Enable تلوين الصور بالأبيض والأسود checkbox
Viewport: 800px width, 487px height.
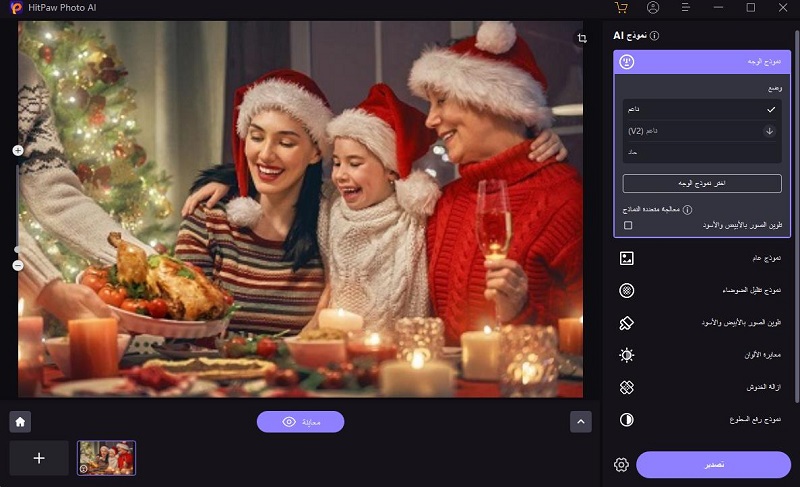click(628, 226)
